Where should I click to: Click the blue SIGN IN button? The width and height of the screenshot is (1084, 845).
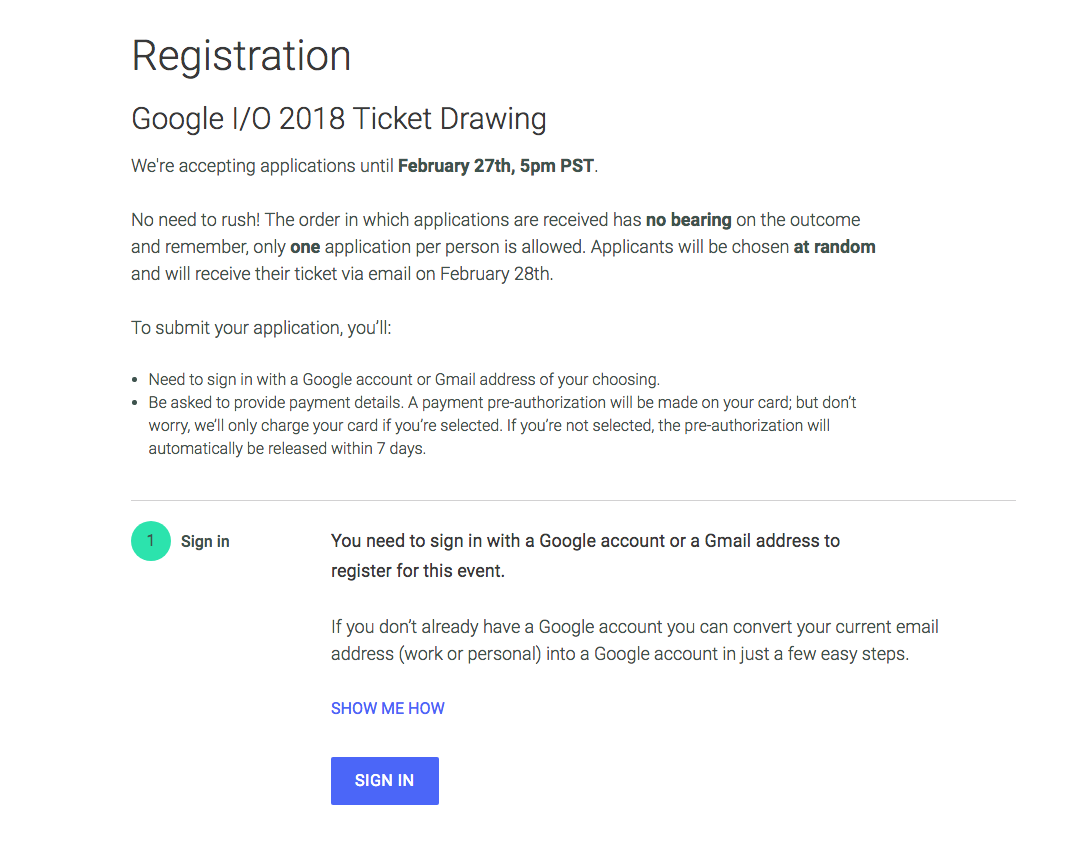(x=384, y=780)
